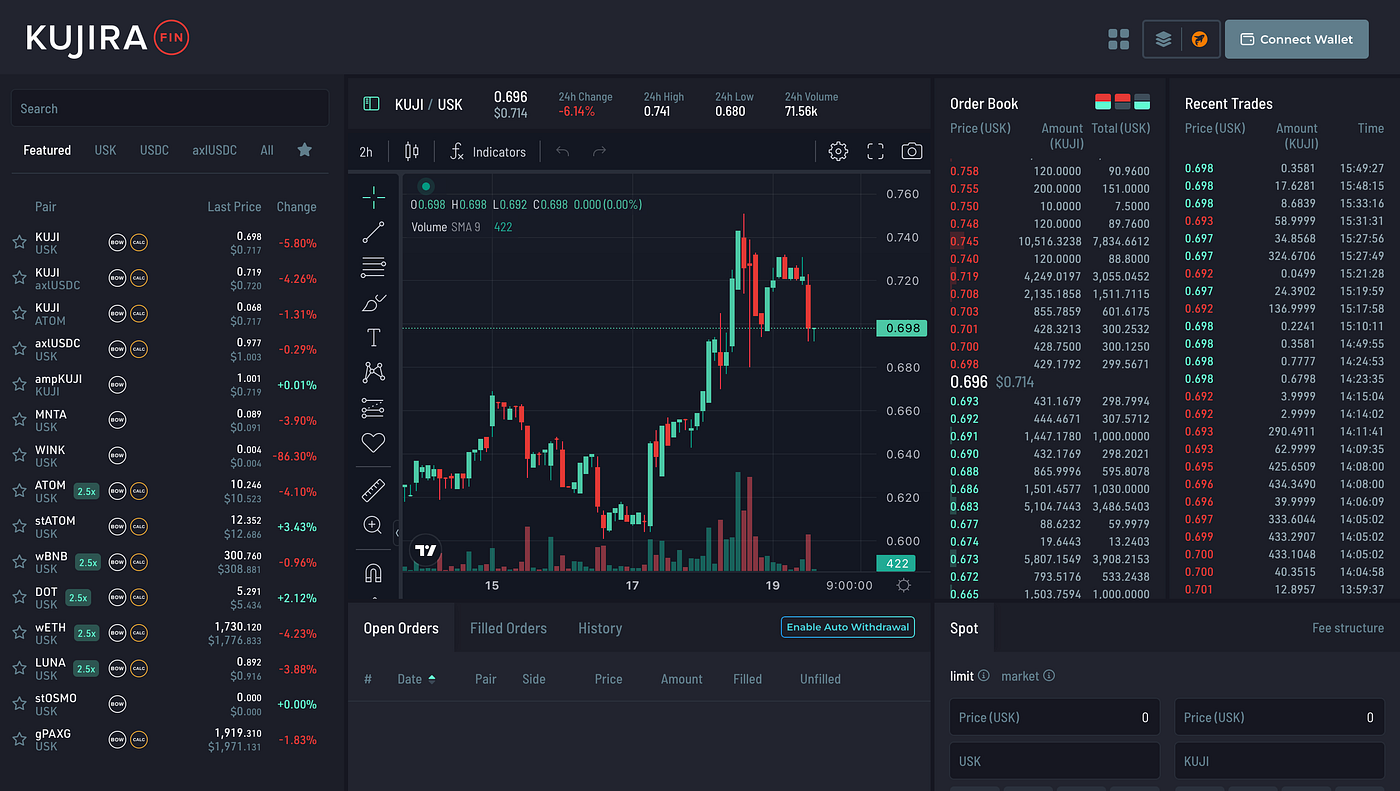The width and height of the screenshot is (1400, 791).
Task: Click the Connect Wallet button
Action: (x=1296, y=39)
